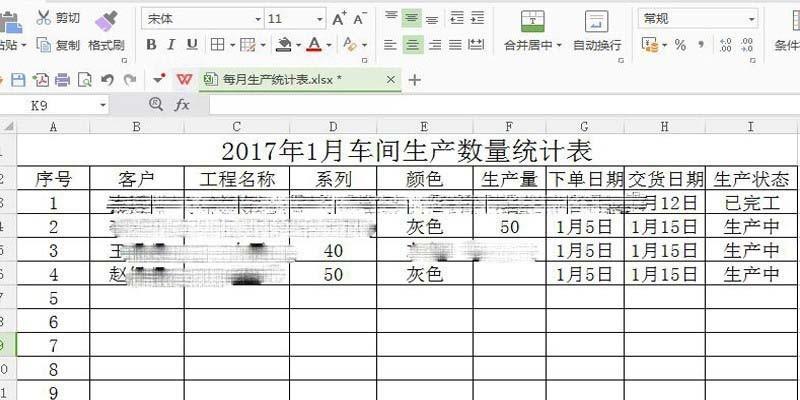The height and width of the screenshot is (400, 800).
Task: Toggle Italic formatting
Action: click(x=171, y=45)
